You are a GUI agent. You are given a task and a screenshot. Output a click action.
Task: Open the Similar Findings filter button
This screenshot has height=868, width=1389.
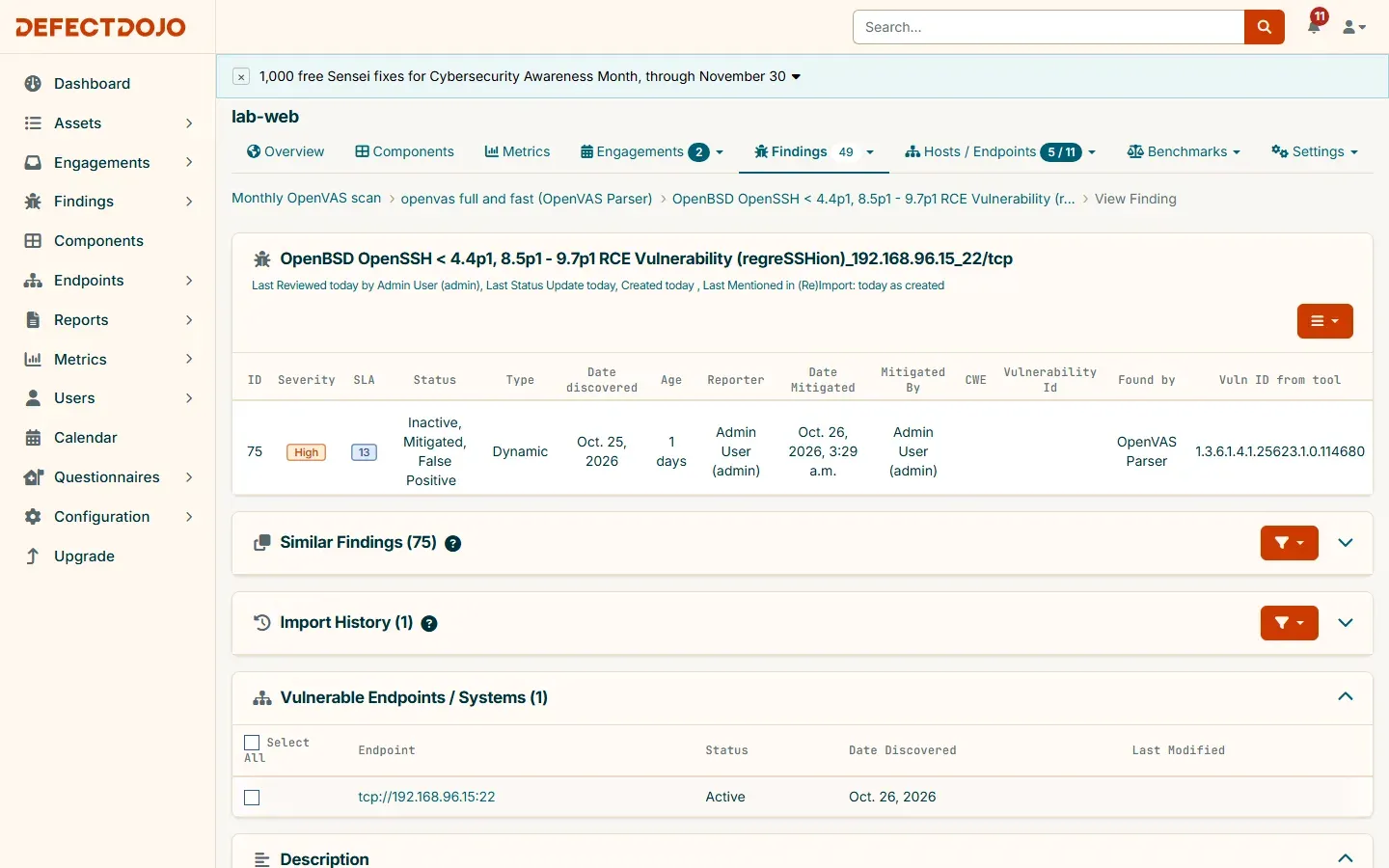1289,543
